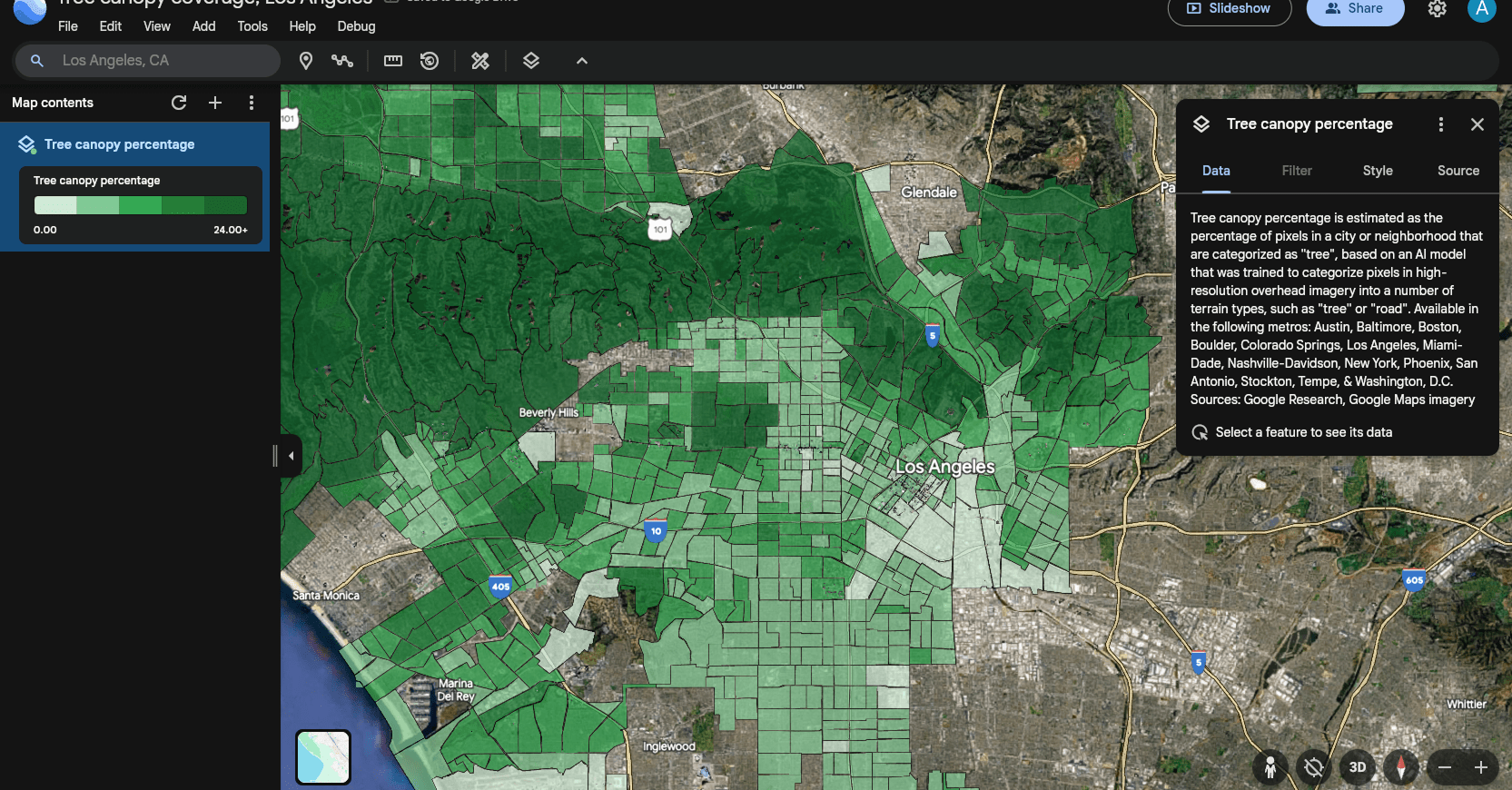Collapse the left sidebar with the arrow handle
This screenshot has height=790, width=1512.
(x=291, y=456)
